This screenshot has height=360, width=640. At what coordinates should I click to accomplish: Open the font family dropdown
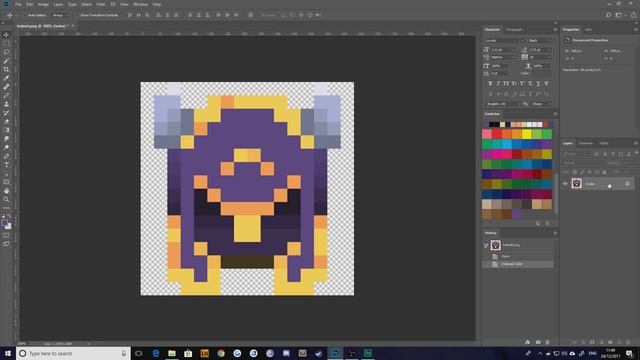[504, 41]
